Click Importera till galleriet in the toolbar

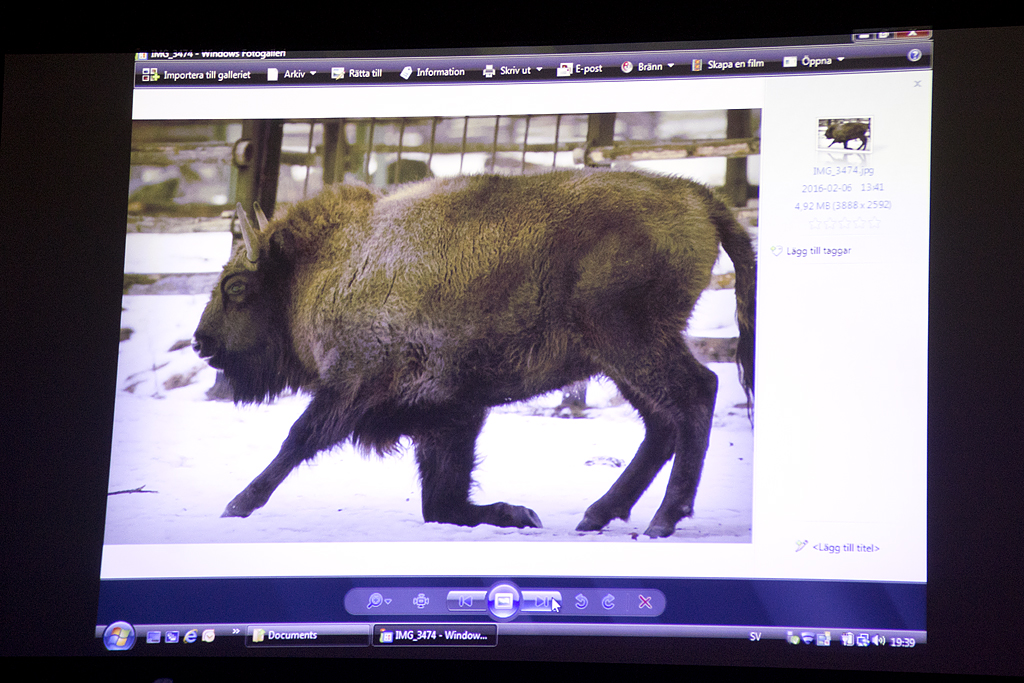pyautogui.click(x=197, y=75)
